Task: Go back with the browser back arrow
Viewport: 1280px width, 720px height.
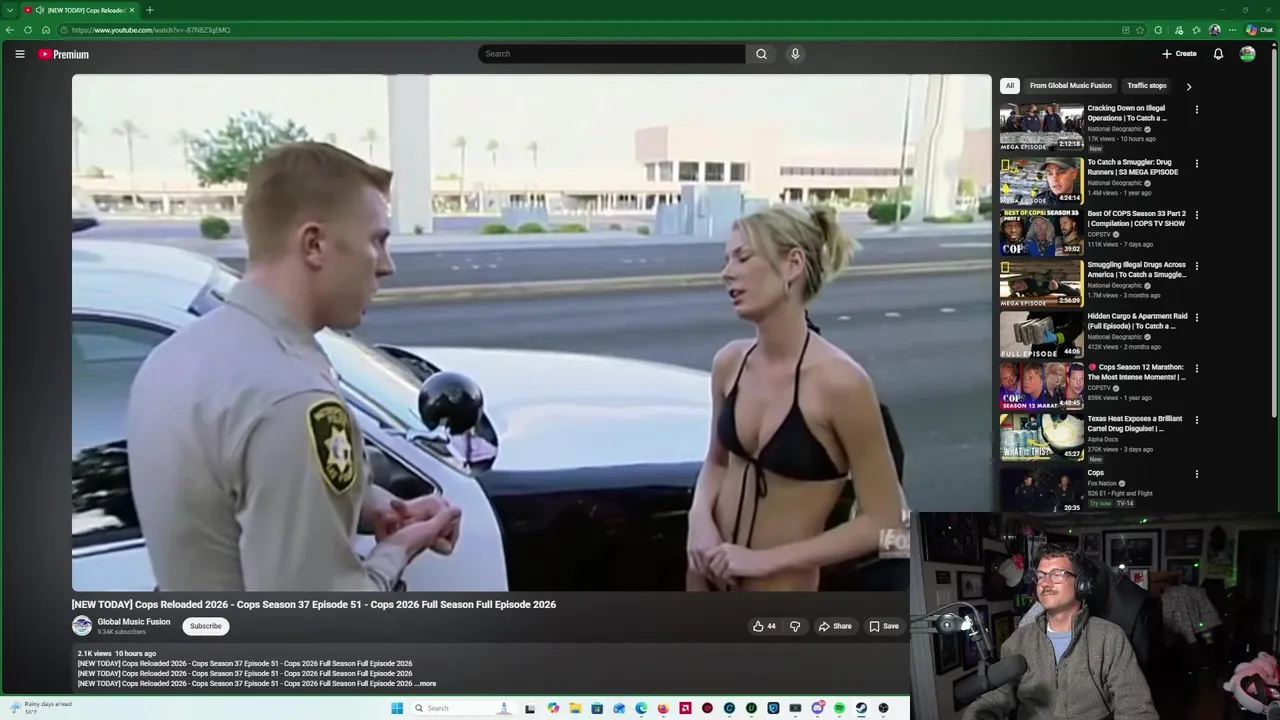Action: point(10,30)
